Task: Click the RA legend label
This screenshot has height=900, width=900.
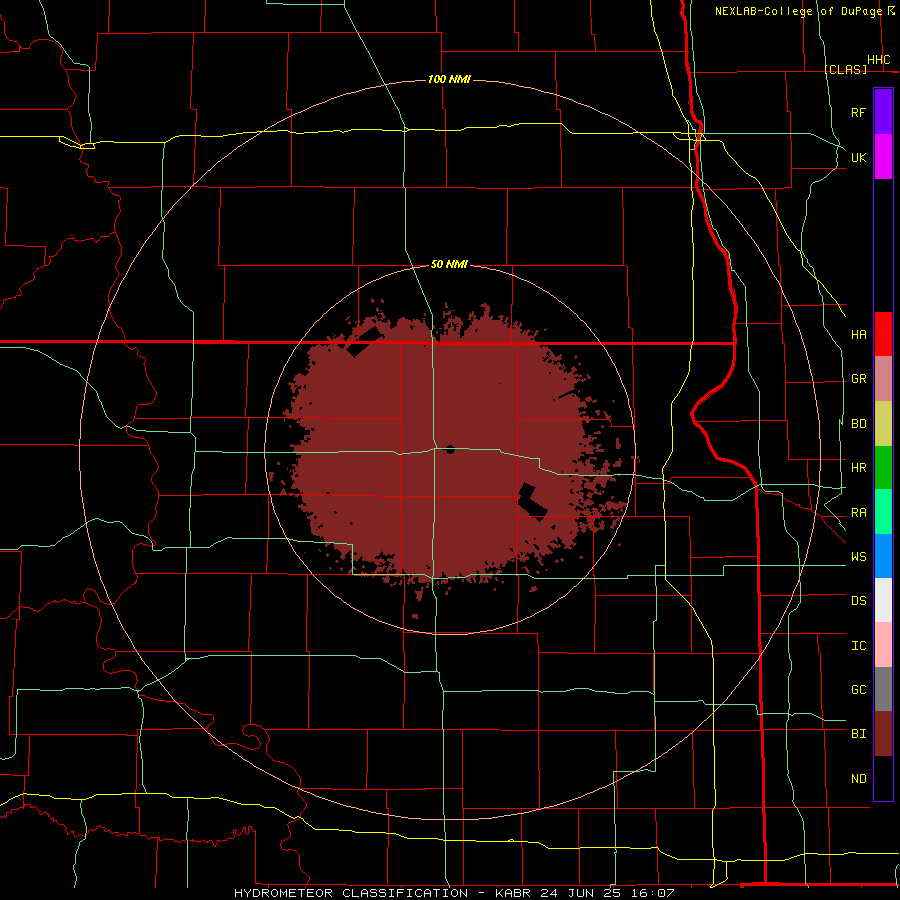Action: (x=858, y=513)
